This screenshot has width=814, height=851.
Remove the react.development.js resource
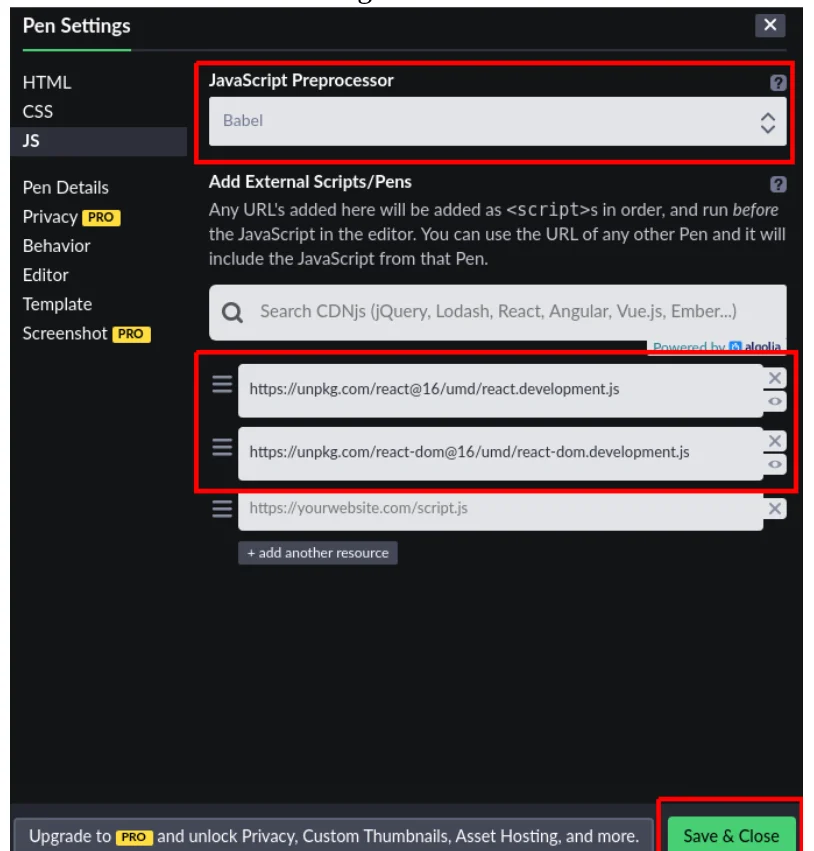click(774, 378)
